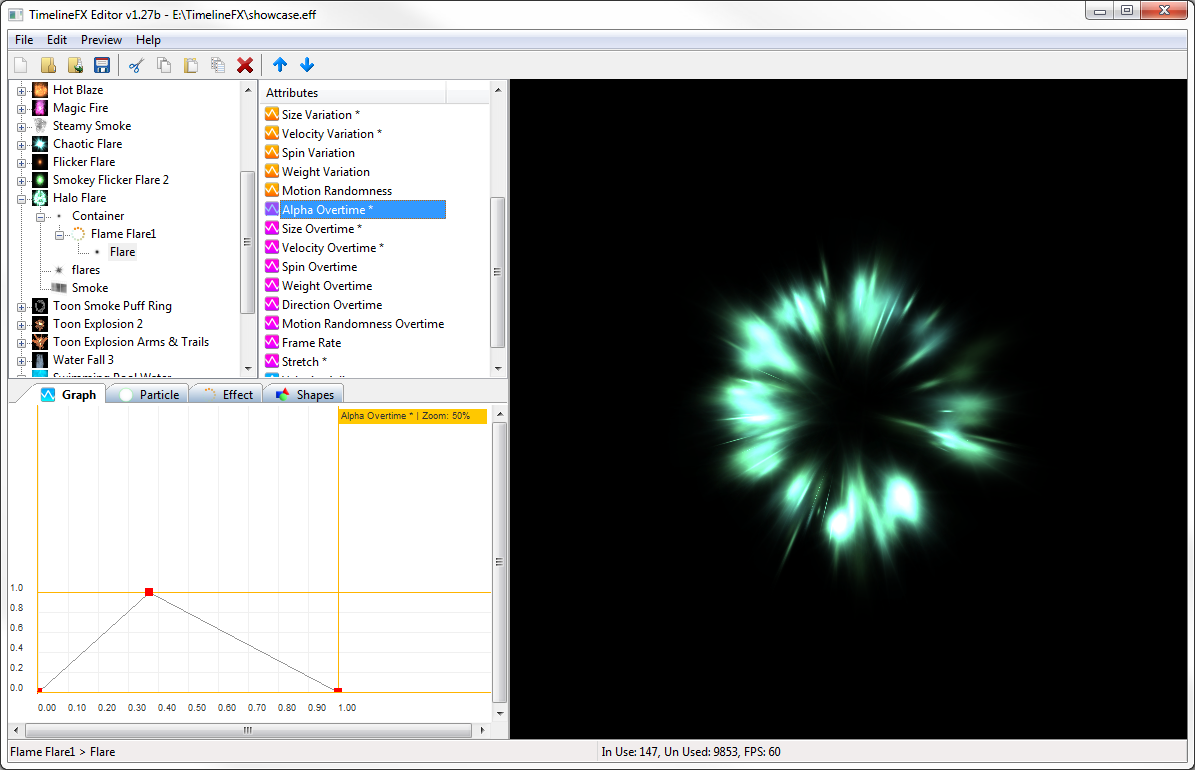Click the flares starburst emitter icon
The height and width of the screenshot is (770, 1195).
click(59, 270)
